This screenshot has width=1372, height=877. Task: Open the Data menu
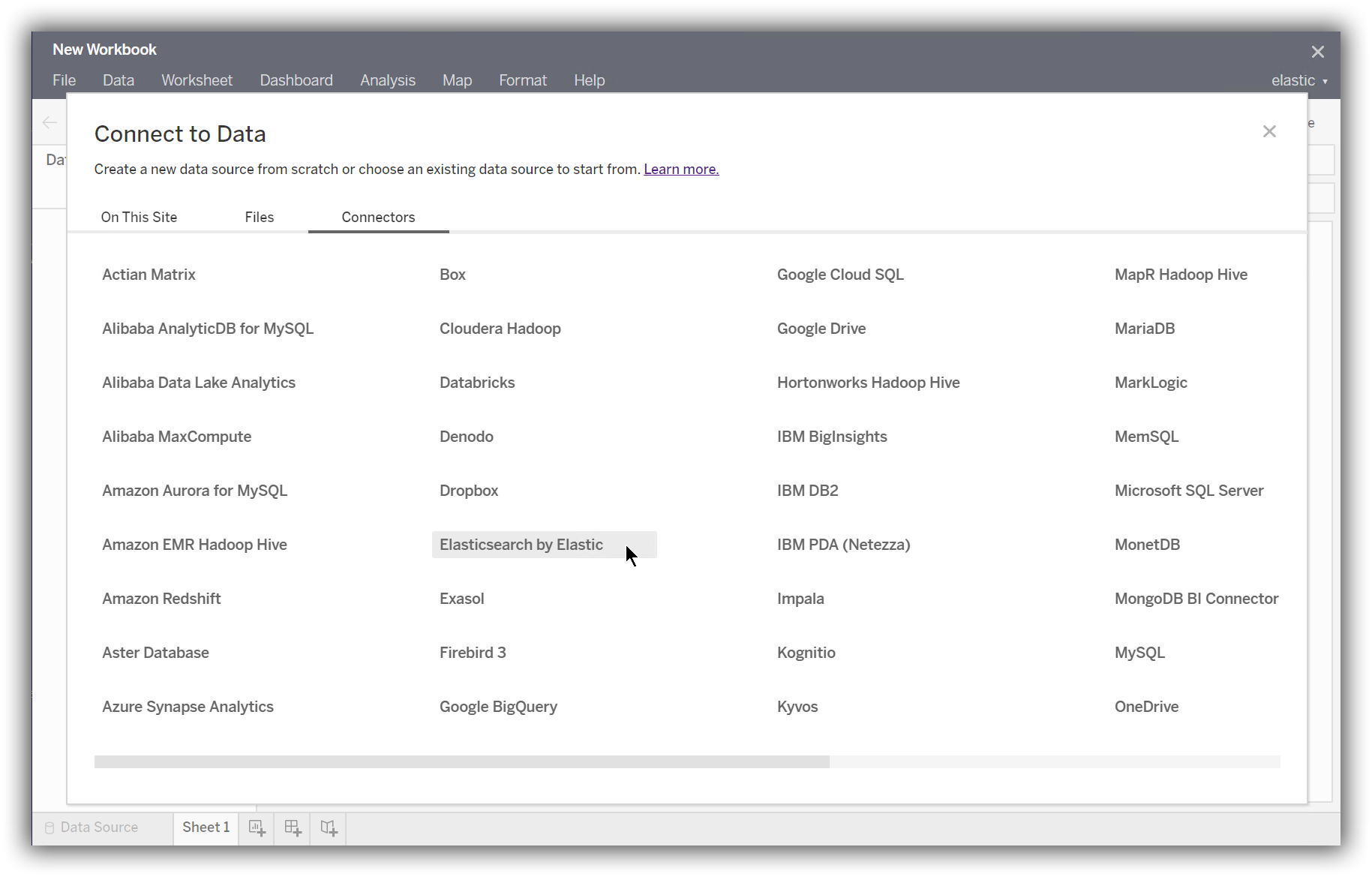[119, 80]
